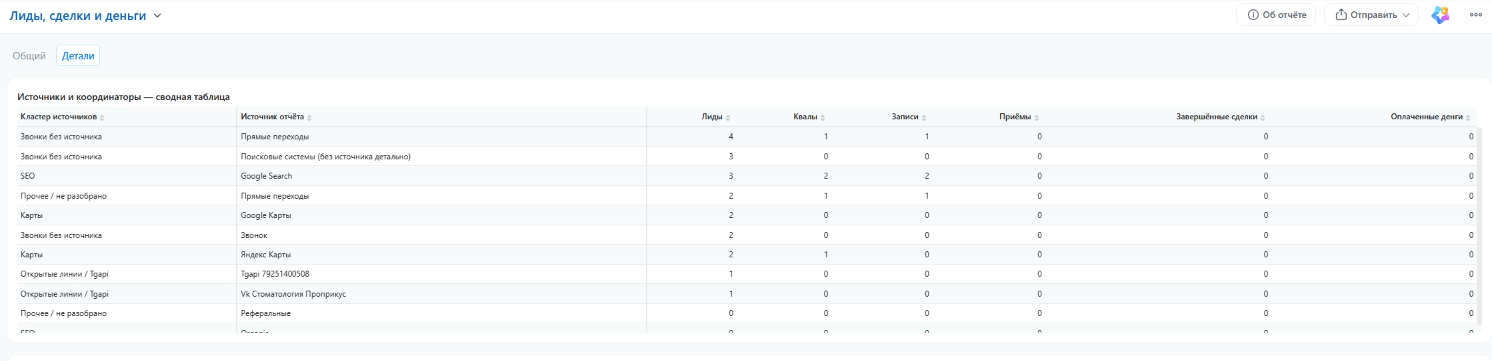Open the three-dot more options menu
Screen dimensions: 1492x361
pos(1475,15)
